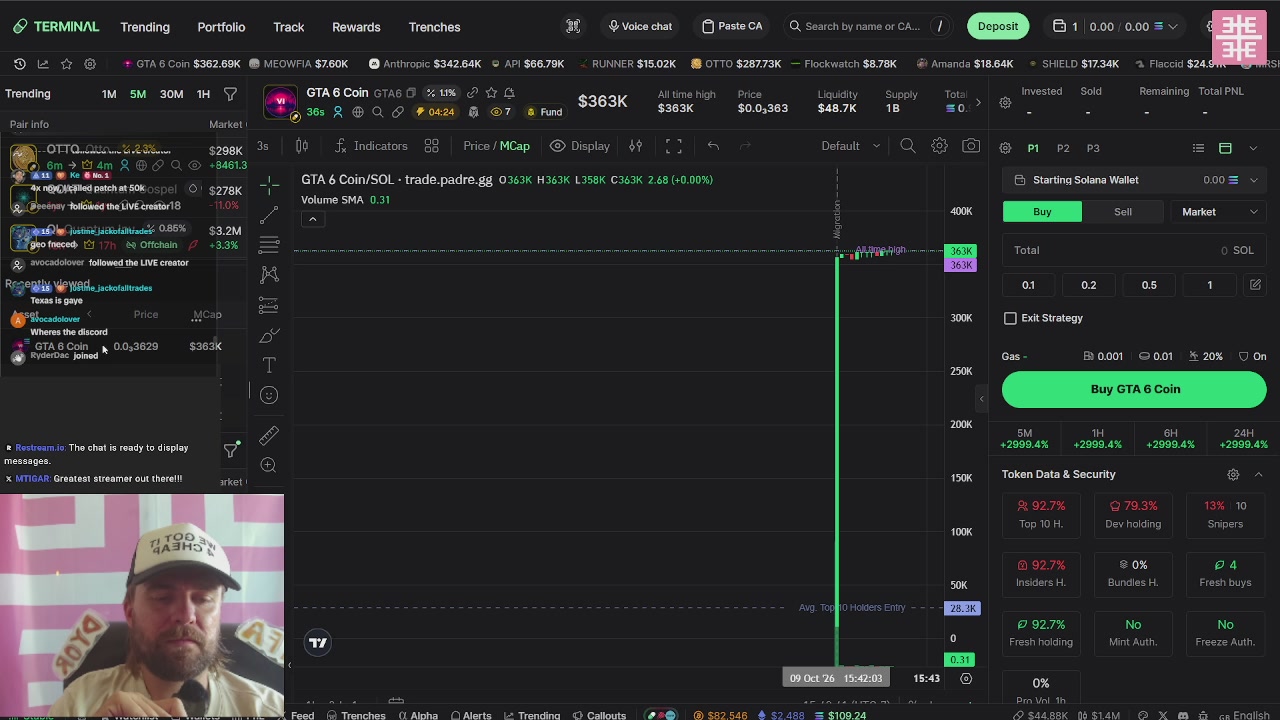The height and width of the screenshot is (720, 1280).
Task: Expand the Default layout dropdown
Action: click(x=851, y=146)
